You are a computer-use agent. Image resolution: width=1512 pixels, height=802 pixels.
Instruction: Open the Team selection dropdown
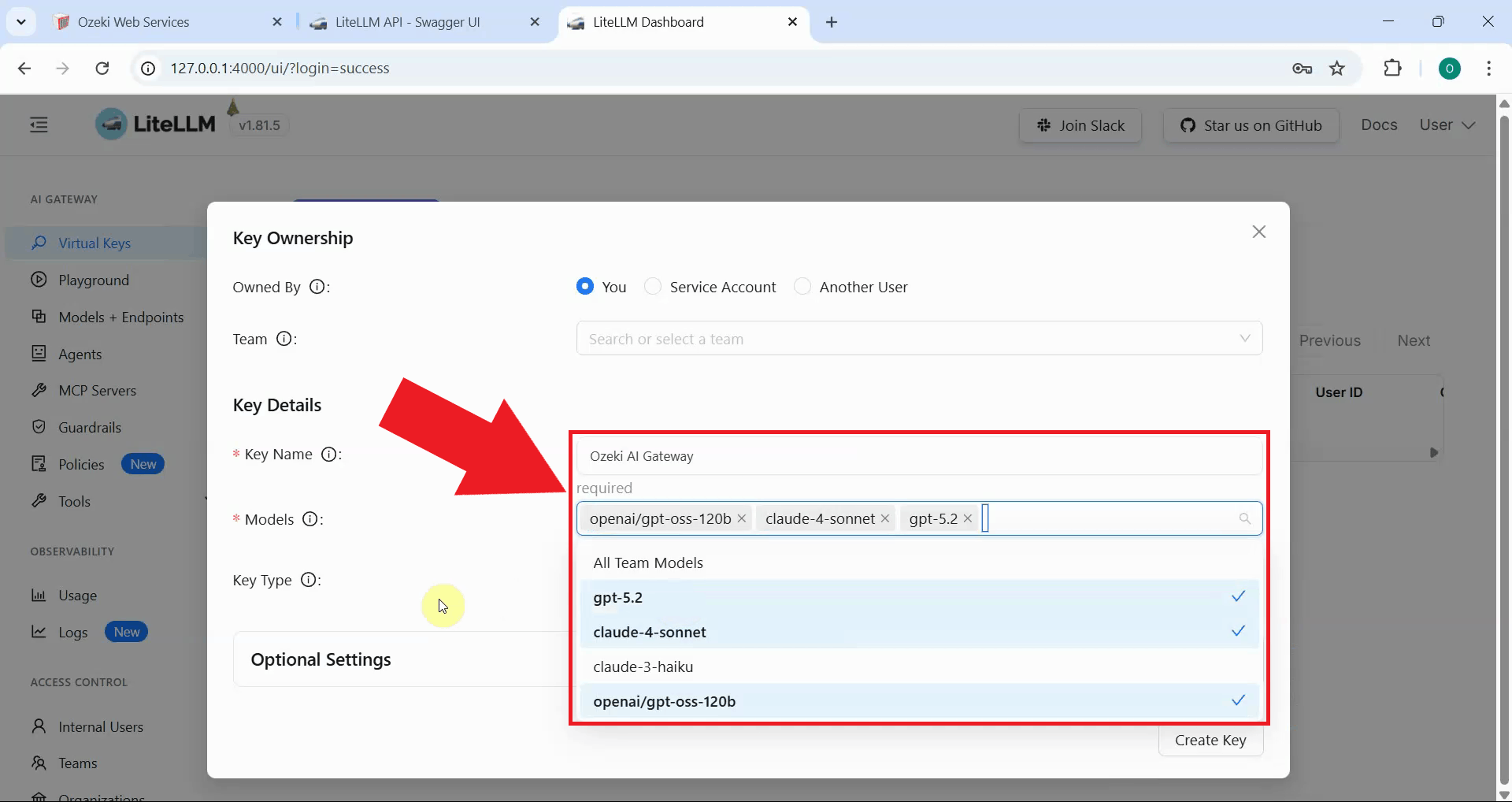point(918,339)
